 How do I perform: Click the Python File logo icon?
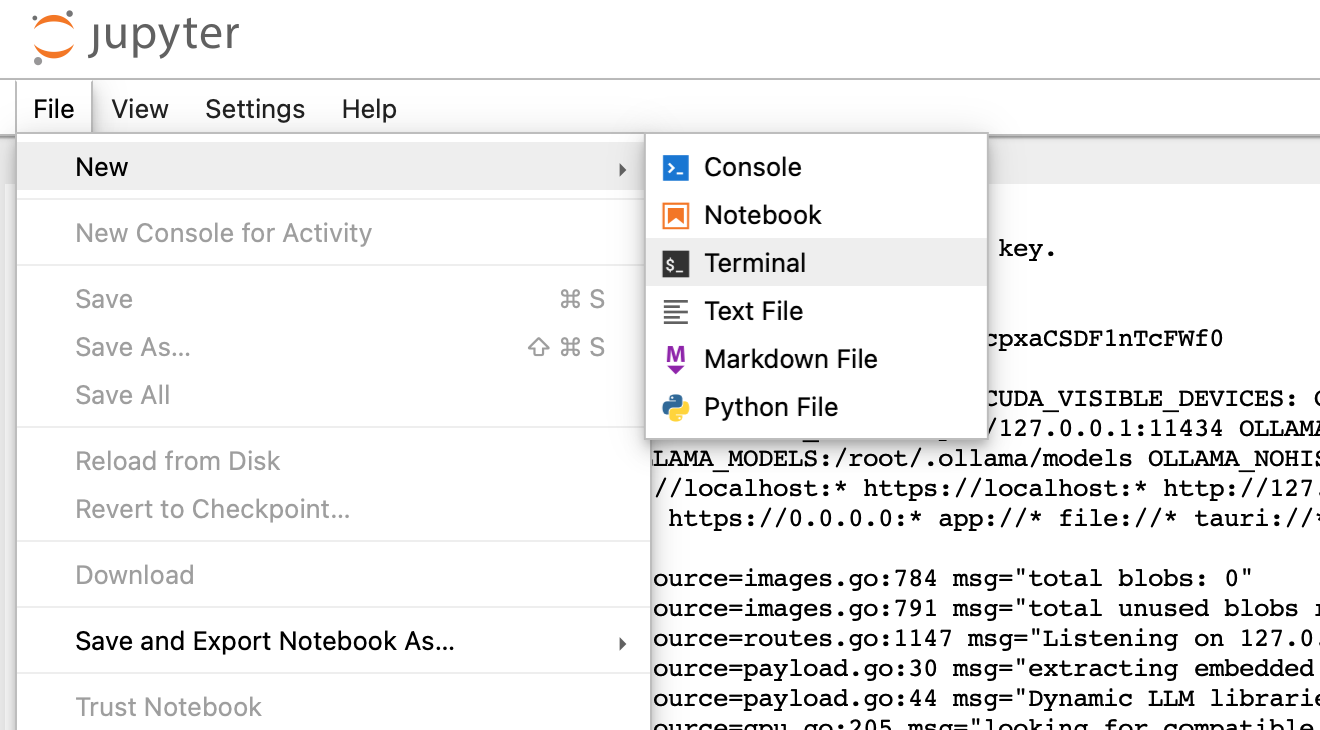676,408
